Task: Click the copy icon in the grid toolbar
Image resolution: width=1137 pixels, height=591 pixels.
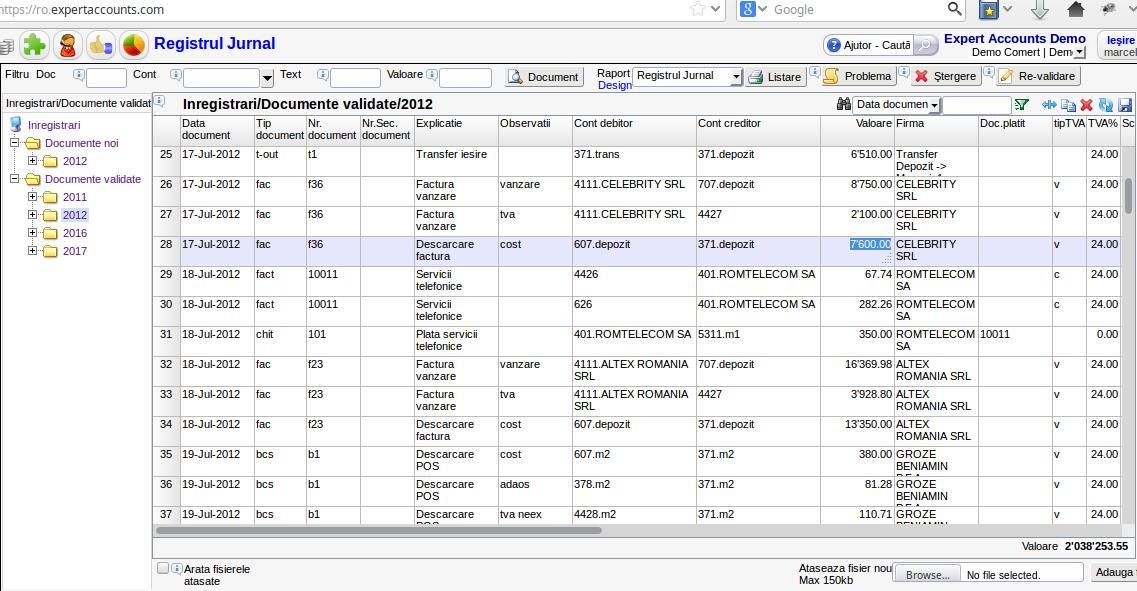Action: tap(1068, 105)
